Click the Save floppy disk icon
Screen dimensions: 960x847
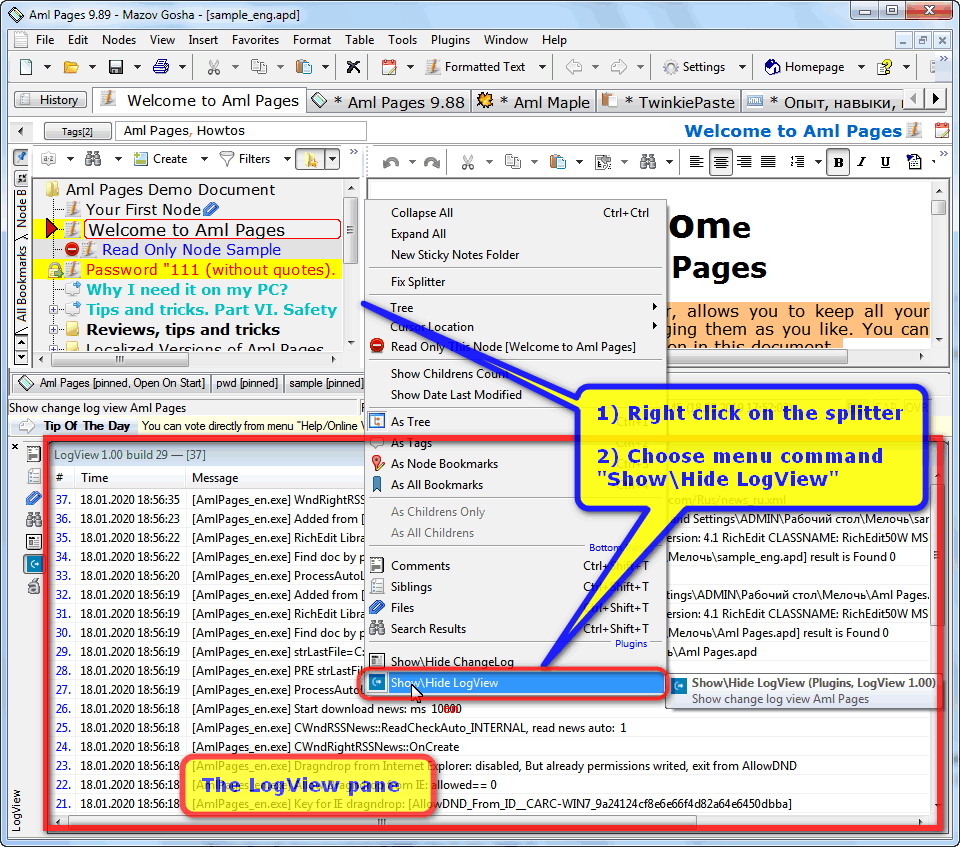click(116, 67)
